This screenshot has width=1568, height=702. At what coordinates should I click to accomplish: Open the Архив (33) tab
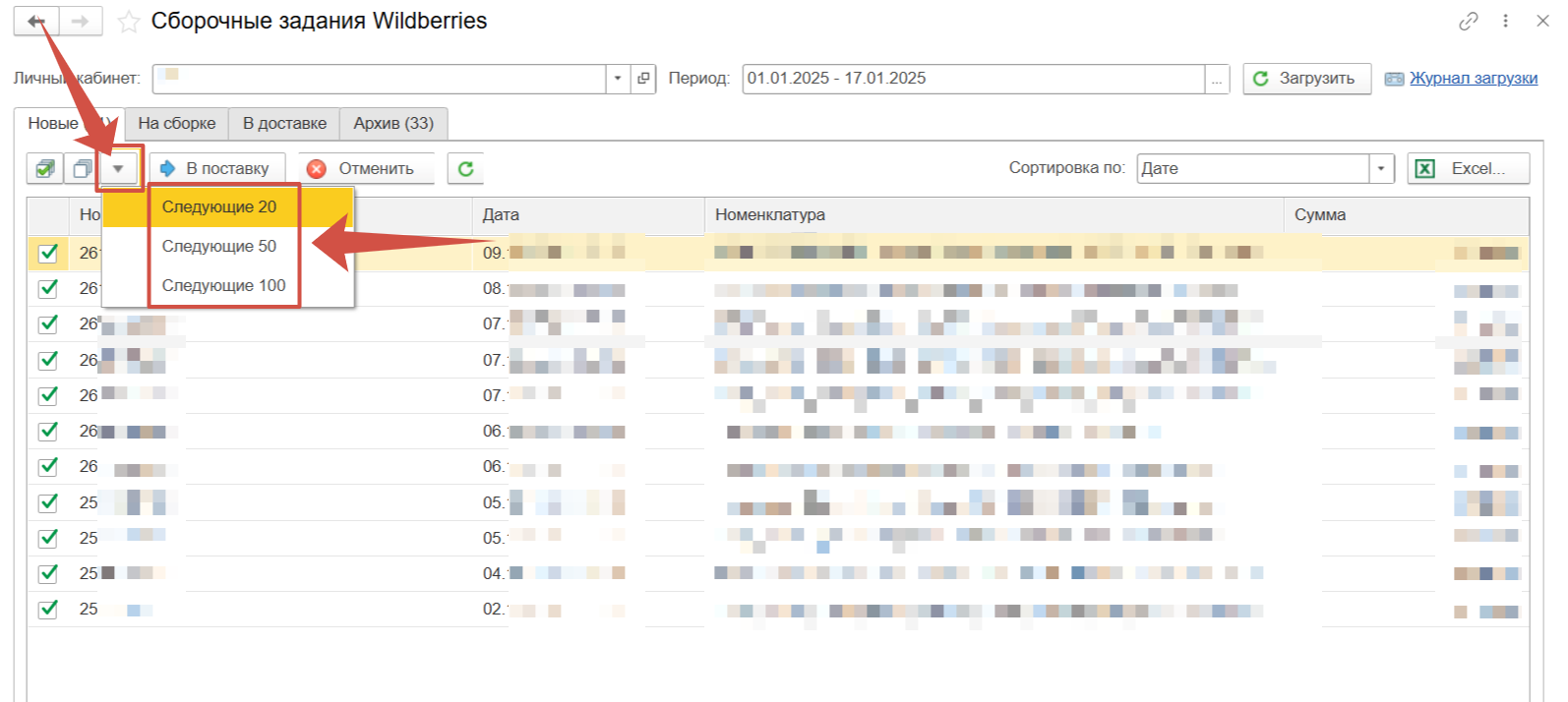[x=393, y=124]
